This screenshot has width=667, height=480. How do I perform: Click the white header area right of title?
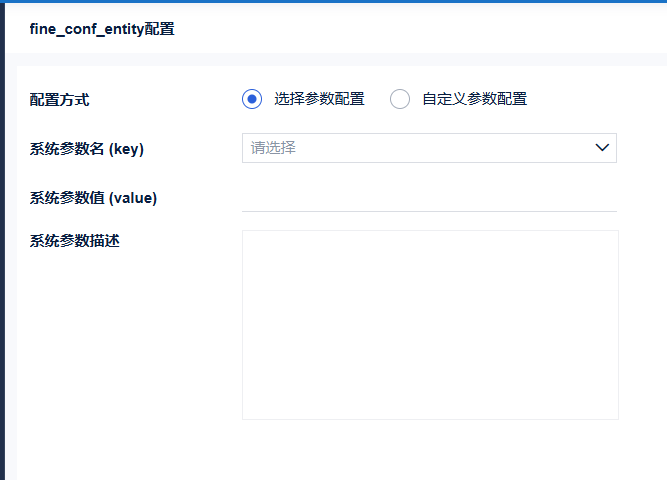coord(420,29)
